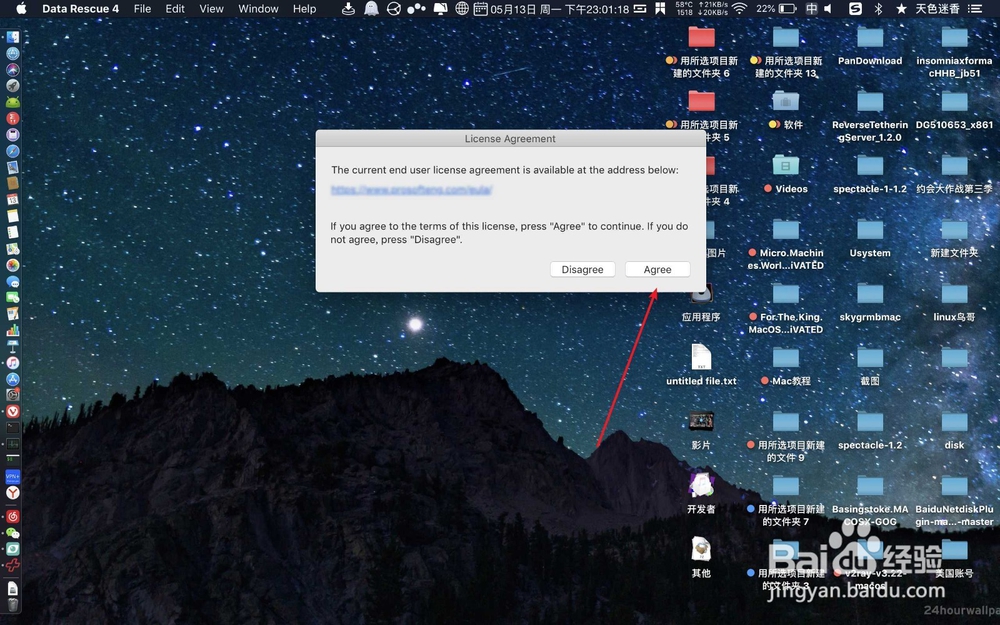Open the Data Rescue 4 application menu
Viewport: 1000px width, 625px height.
80,9
